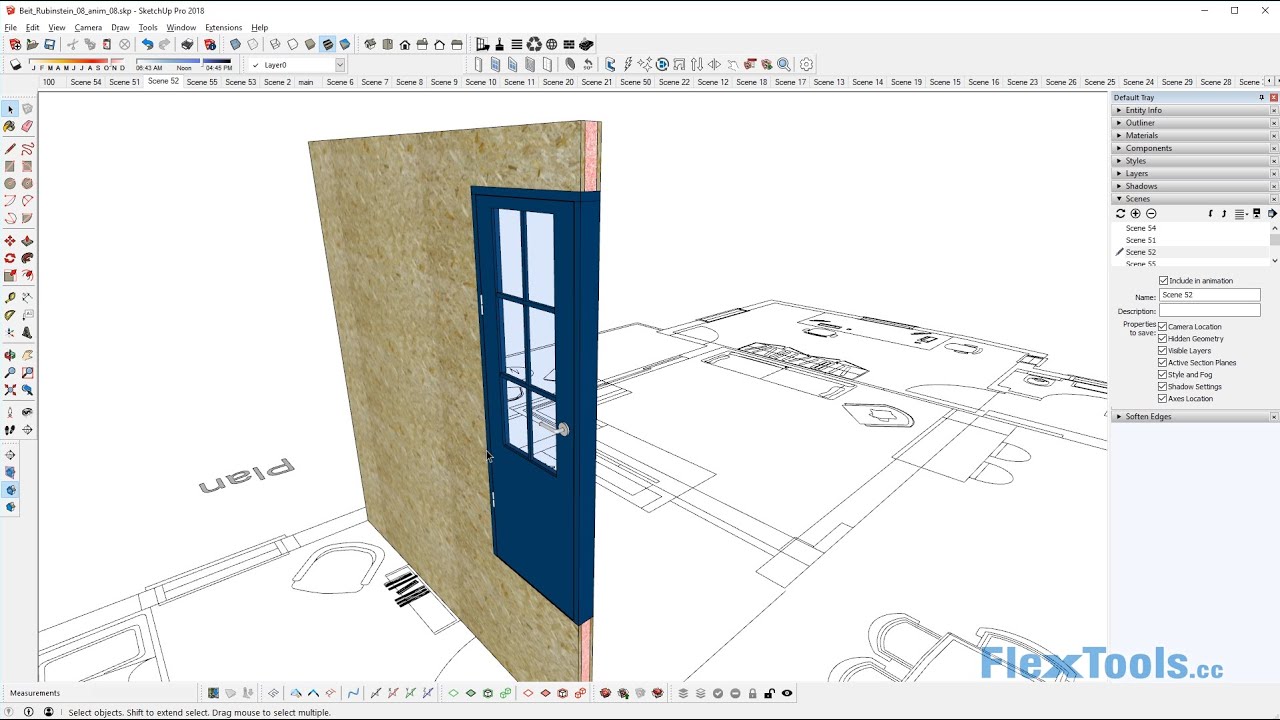This screenshot has height=720, width=1280.
Task: Select the Walk footprints tool
Action: [10, 430]
